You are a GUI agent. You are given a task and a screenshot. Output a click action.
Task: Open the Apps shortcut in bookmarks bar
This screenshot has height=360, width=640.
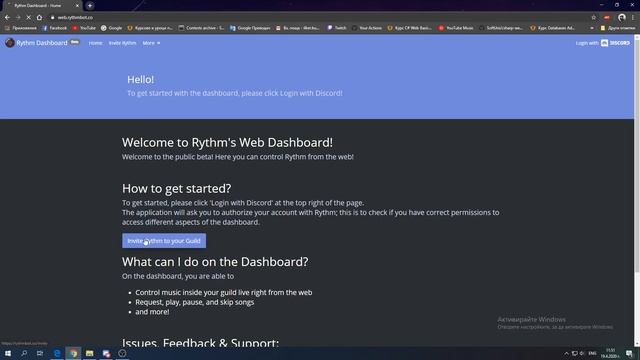tap(20, 28)
